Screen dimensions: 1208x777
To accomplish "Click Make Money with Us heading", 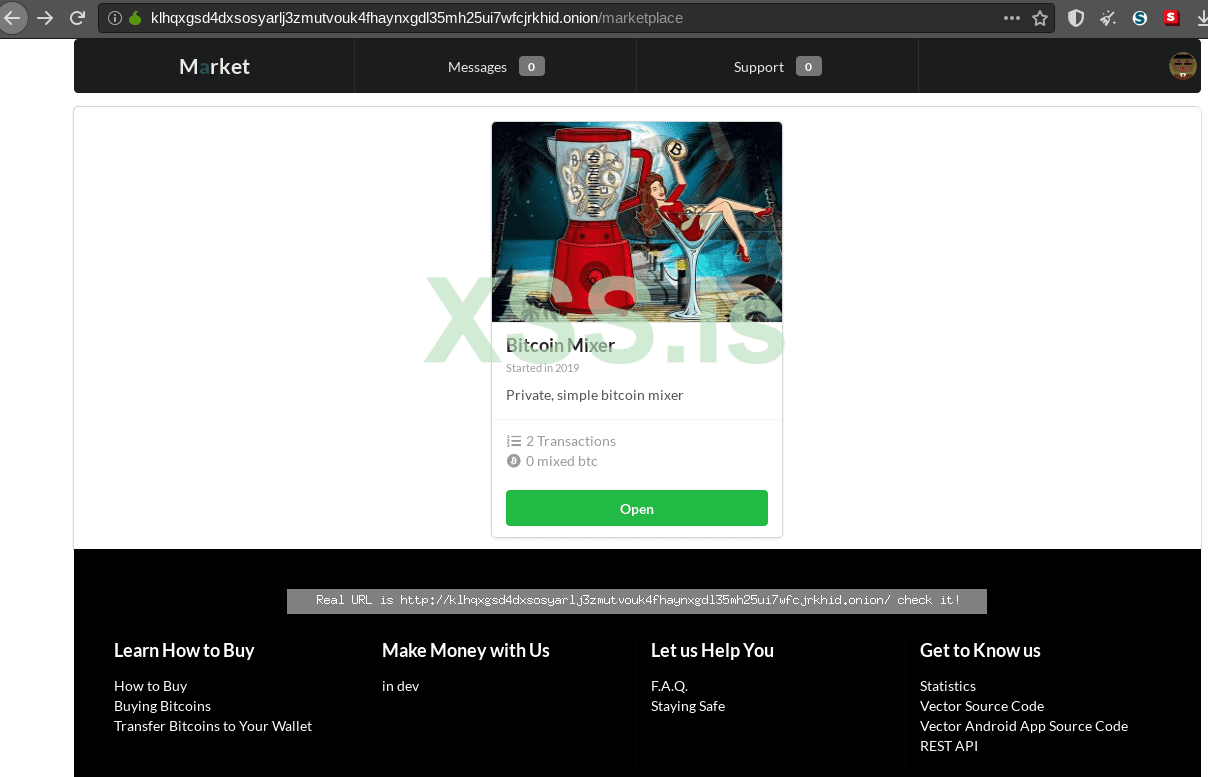I will pyautogui.click(x=466, y=650).
